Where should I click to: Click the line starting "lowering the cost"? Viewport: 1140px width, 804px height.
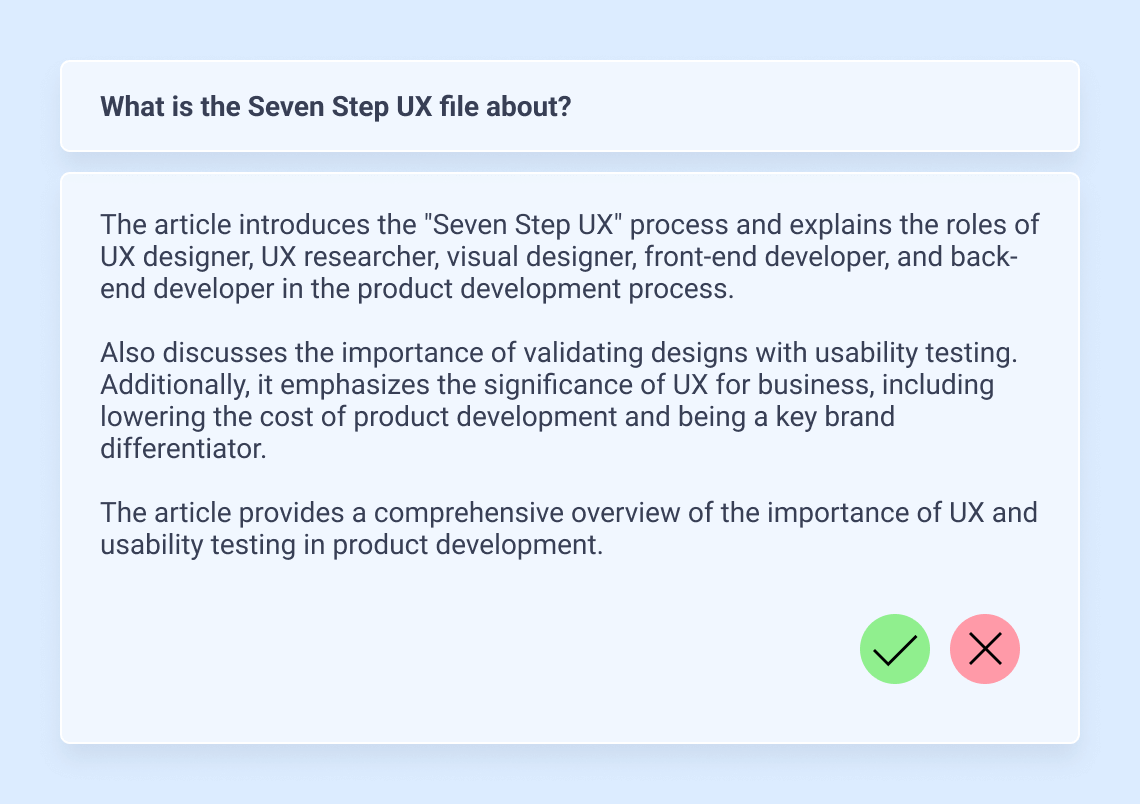[x=497, y=417]
